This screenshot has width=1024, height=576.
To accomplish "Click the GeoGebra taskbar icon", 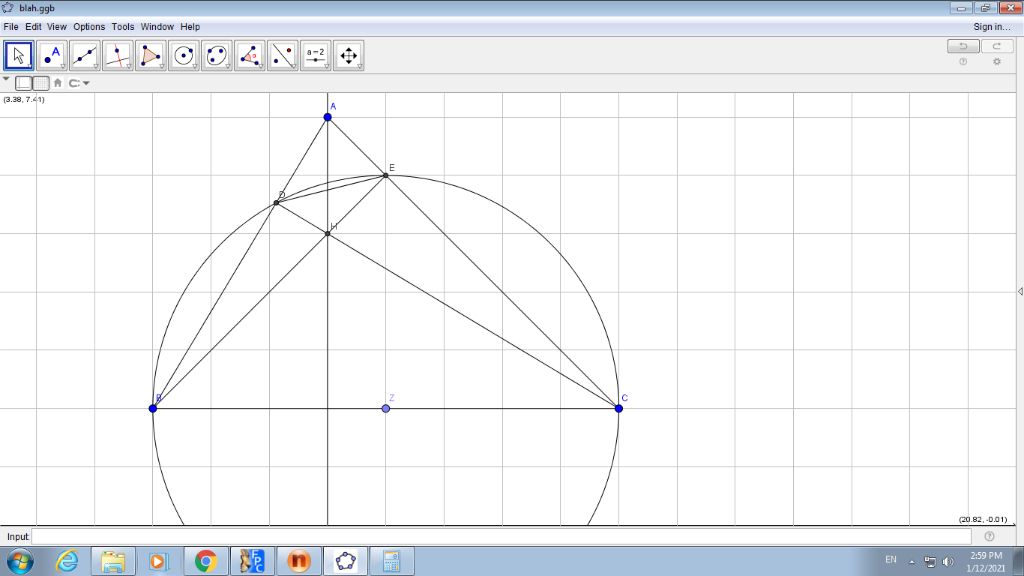I will click(x=345, y=561).
